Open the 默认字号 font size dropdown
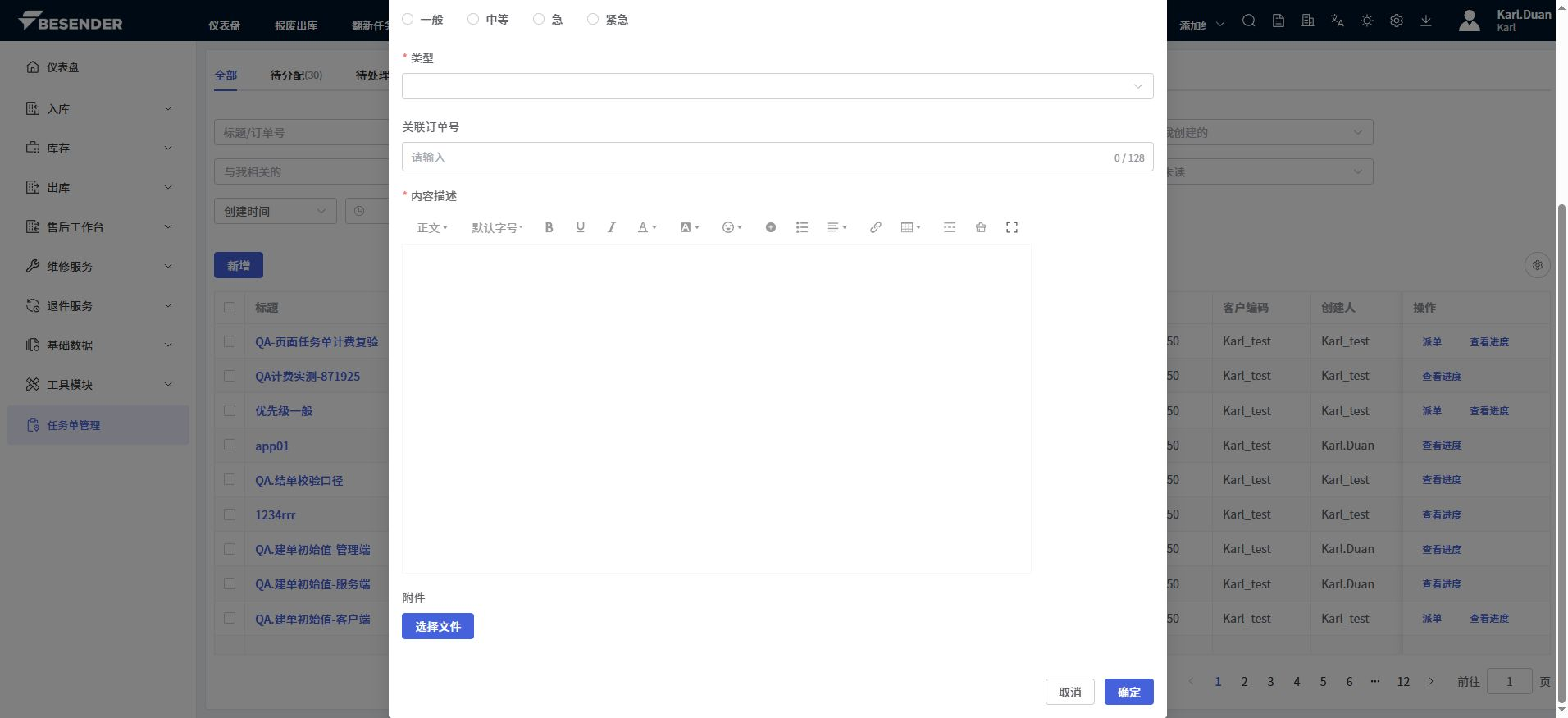 tap(497, 227)
